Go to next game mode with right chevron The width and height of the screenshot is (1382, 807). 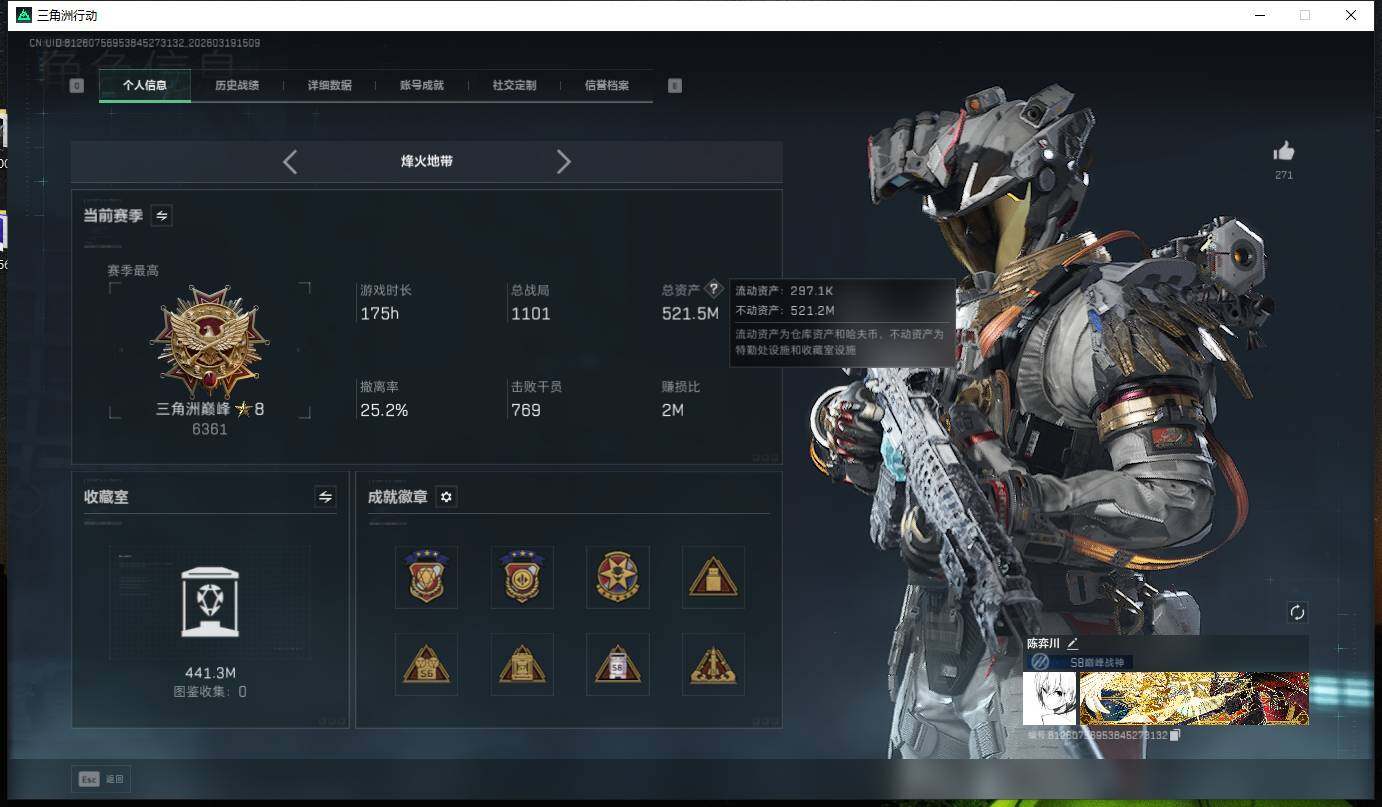click(x=564, y=162)
